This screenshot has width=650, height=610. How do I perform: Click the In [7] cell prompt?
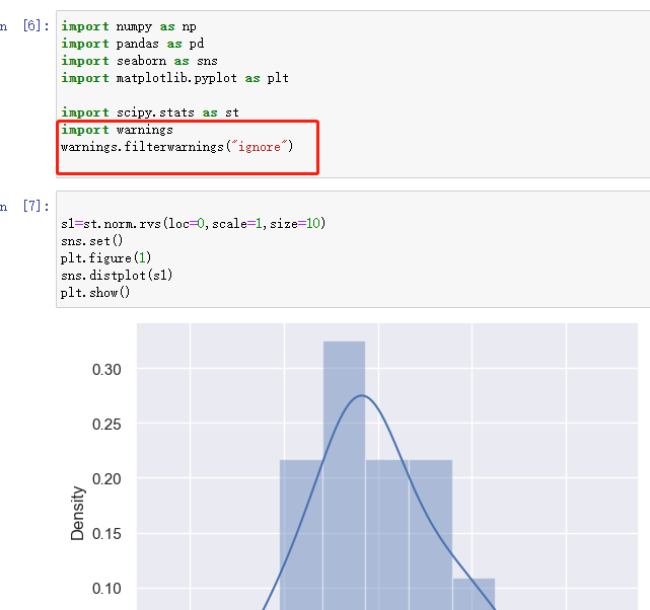pyautogui.click(x=32, y=206)
